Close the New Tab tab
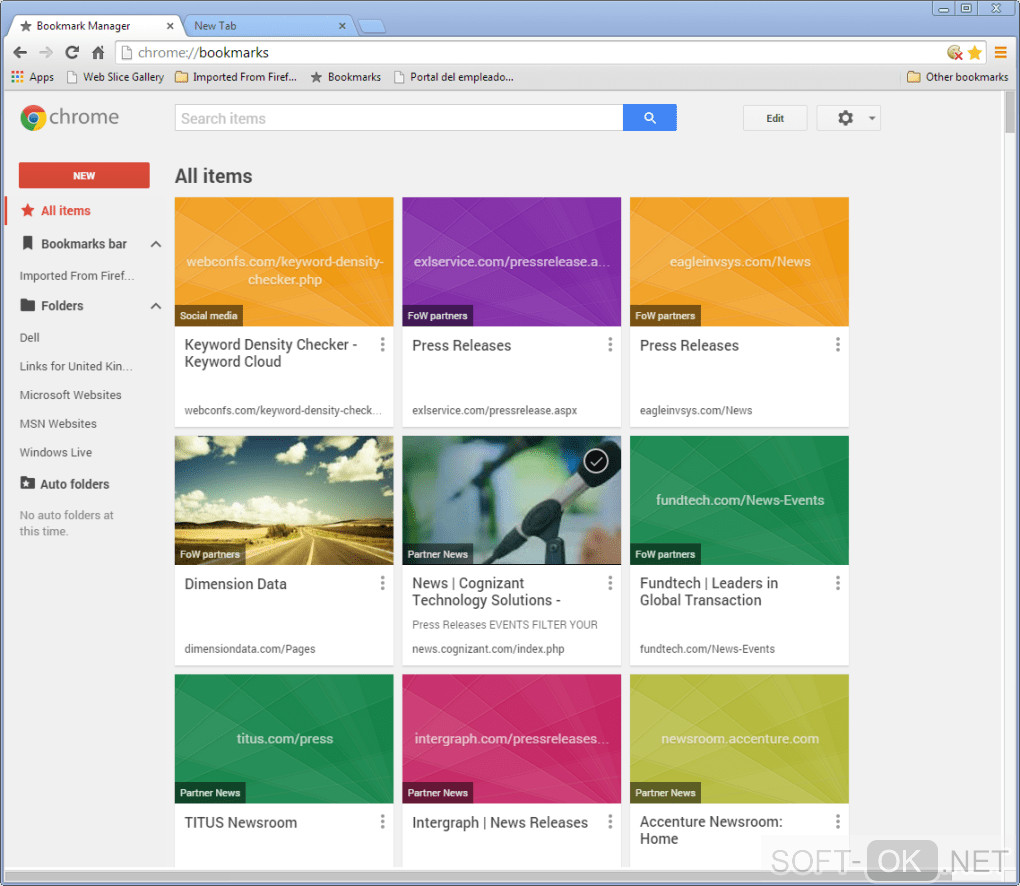Screen dimensions: 1020x886 [342, 26]
